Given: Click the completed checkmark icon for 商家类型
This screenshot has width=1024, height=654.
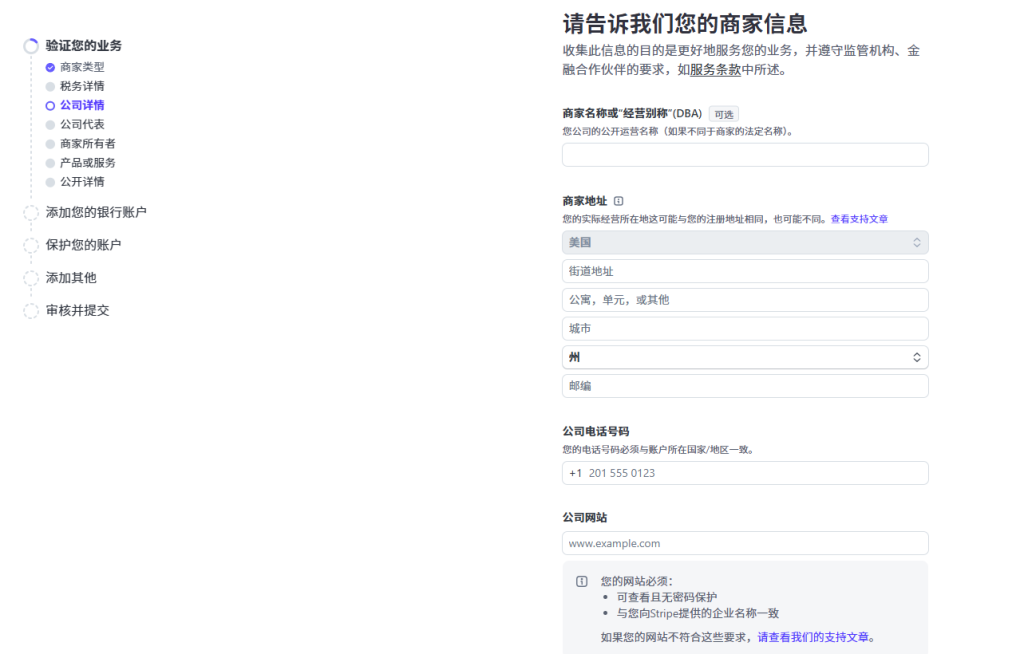Looking at the screenshot, I should [50, 67].
